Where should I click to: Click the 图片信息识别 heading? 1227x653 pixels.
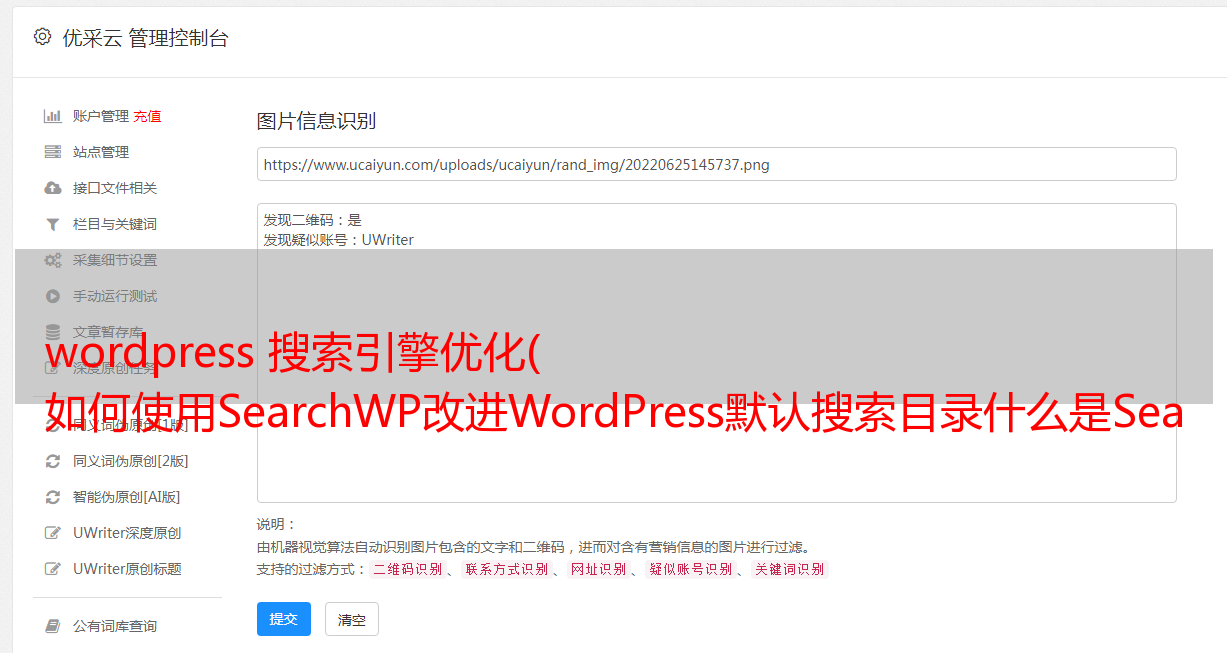316,121
